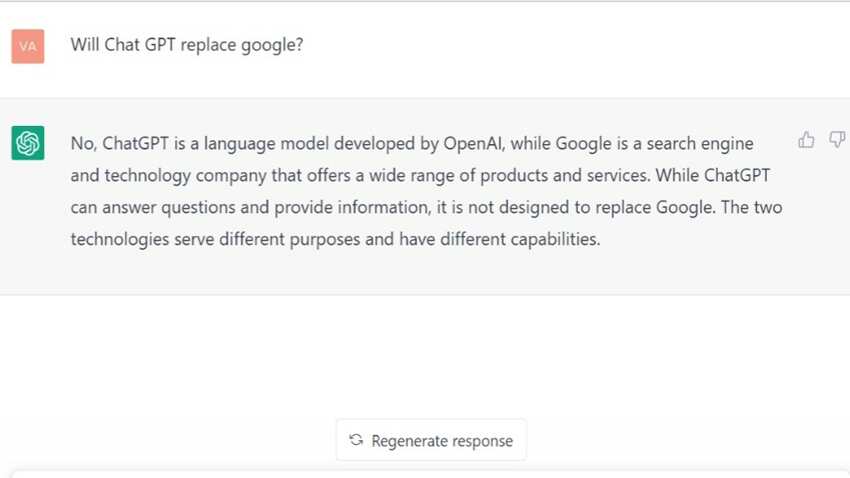This screenshot has height=478, width=850.
Task: Click the circular arrows regenerate icon
Action: click(356, 440)
